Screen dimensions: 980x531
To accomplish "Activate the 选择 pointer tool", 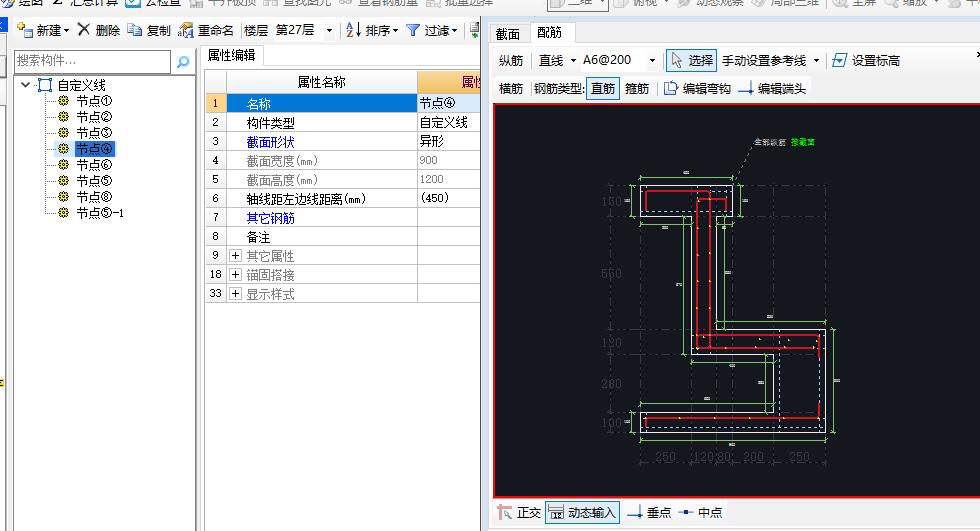I will [x=691, y=61].
